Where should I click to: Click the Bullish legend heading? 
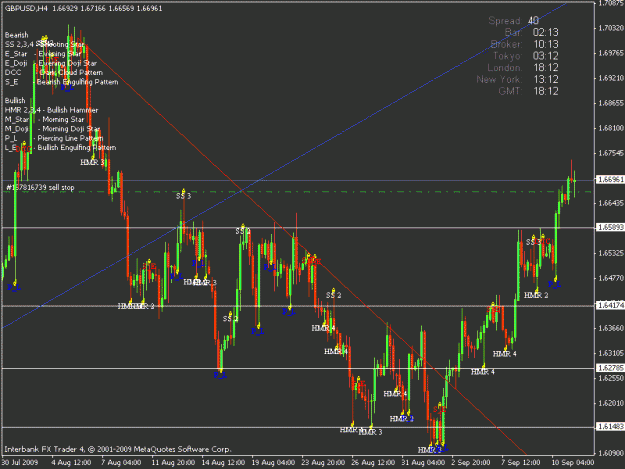coord(15,100)
